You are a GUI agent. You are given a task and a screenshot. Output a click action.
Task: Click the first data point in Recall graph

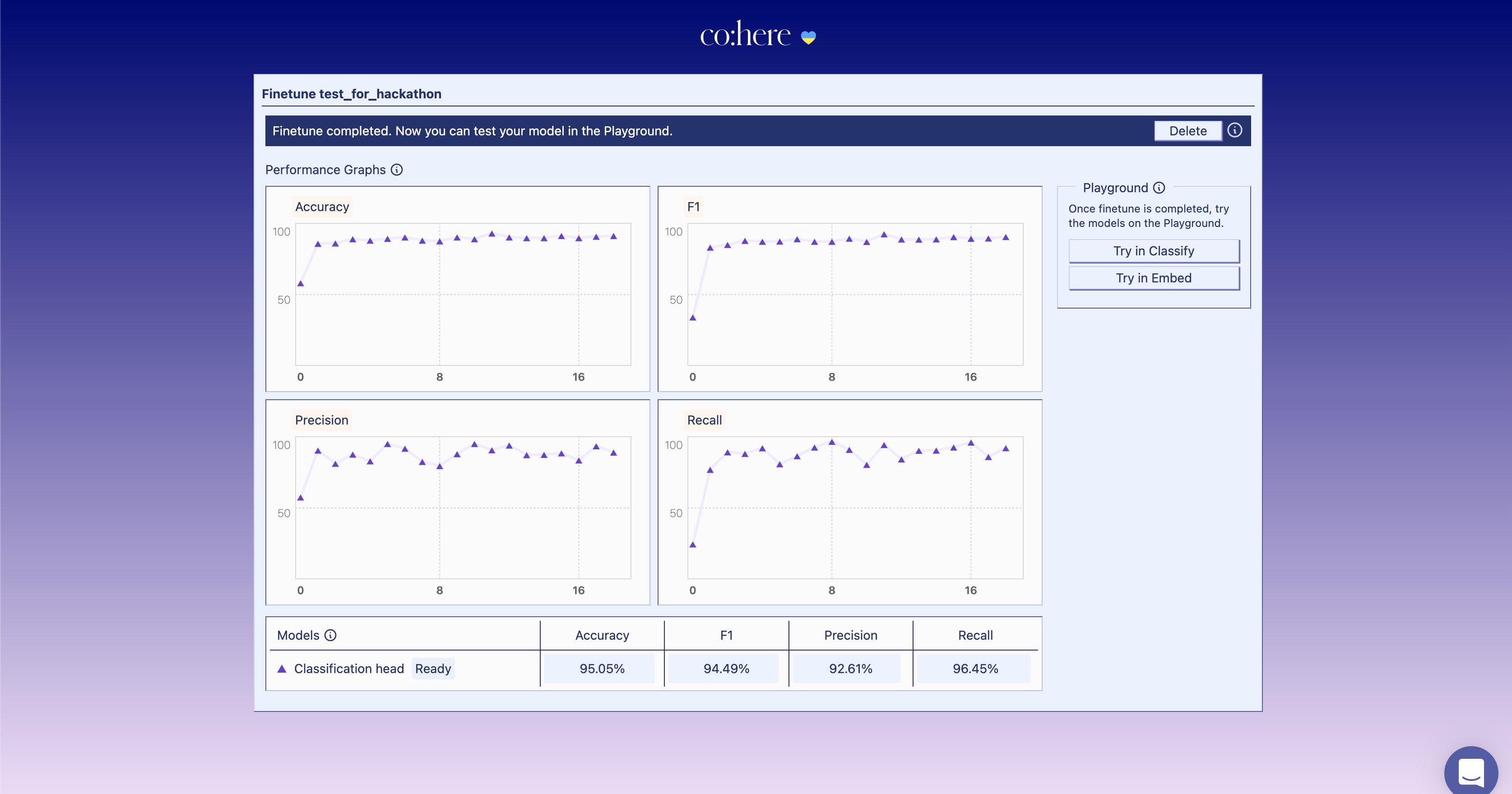[693, 545]
